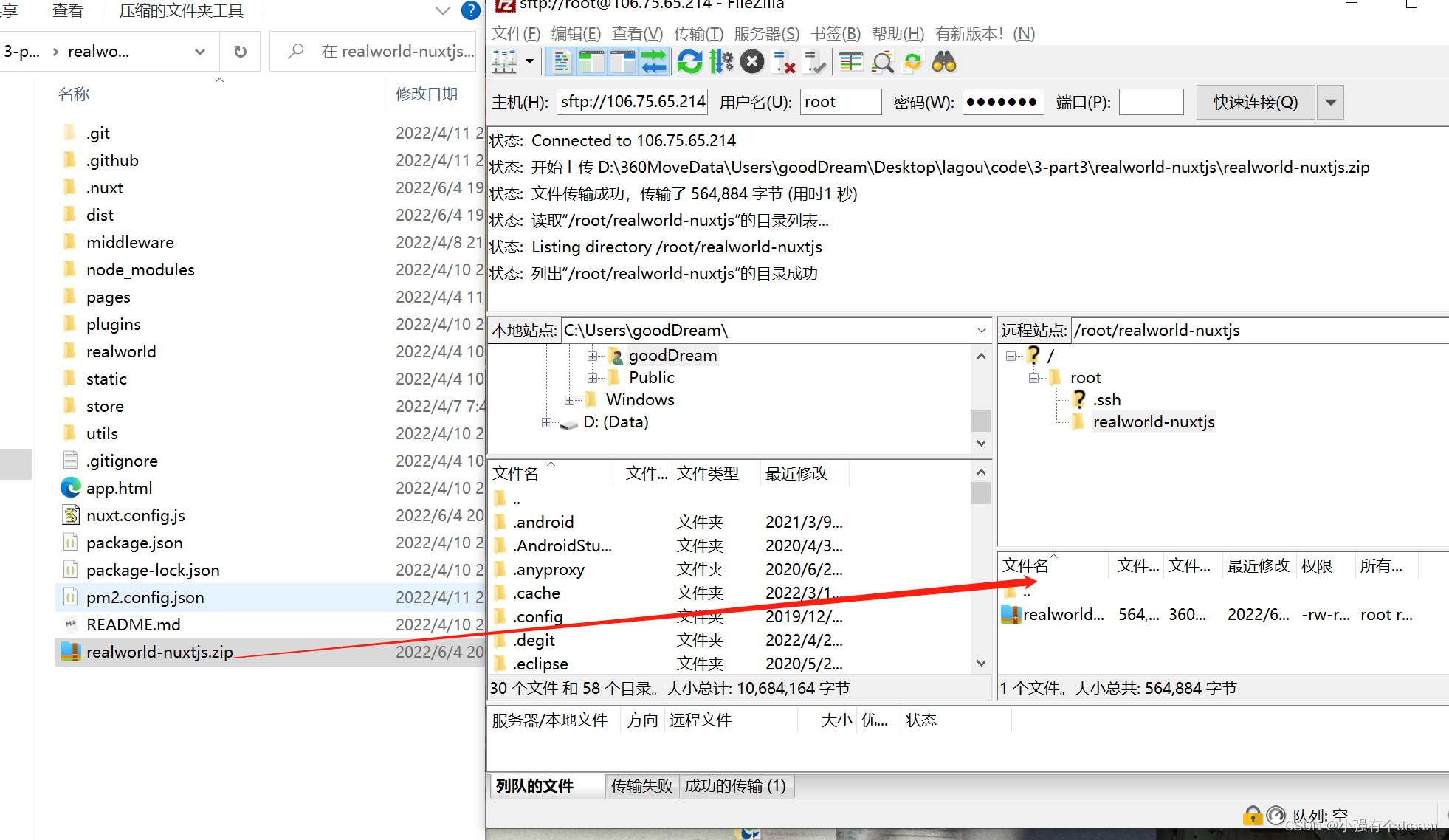Open quick connect history dropdown
This screenshot has width=1449, height=840.
(1330, 102)
